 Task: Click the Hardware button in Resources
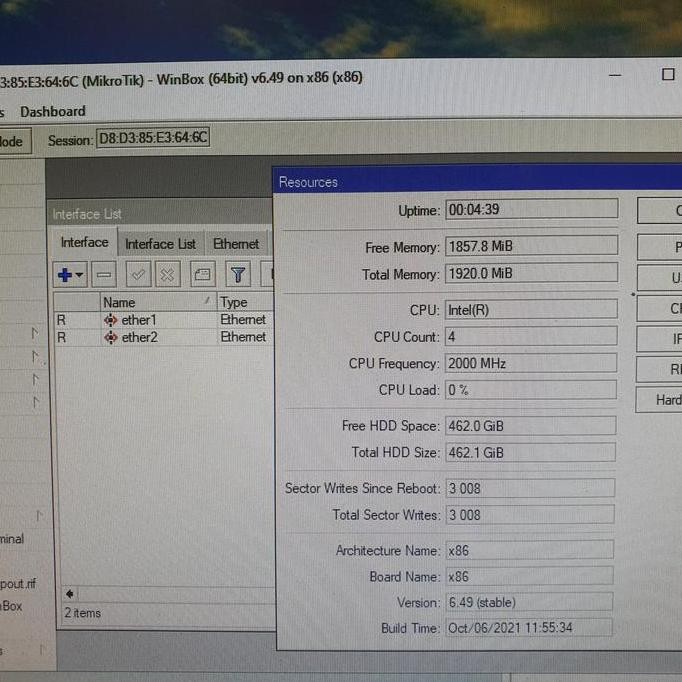click(659, 400)
